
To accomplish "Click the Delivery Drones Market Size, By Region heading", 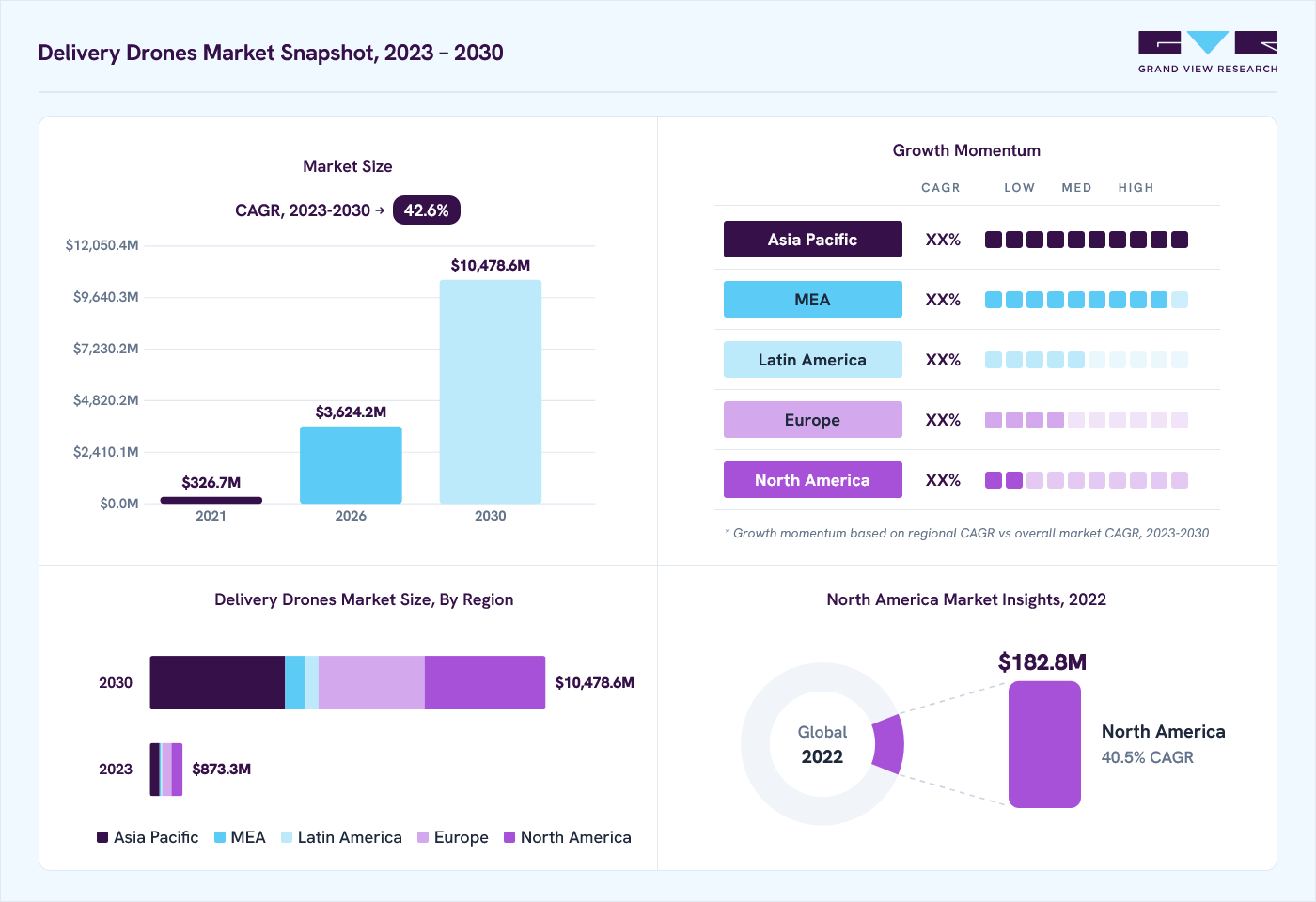I will click(x=364, y=599).
